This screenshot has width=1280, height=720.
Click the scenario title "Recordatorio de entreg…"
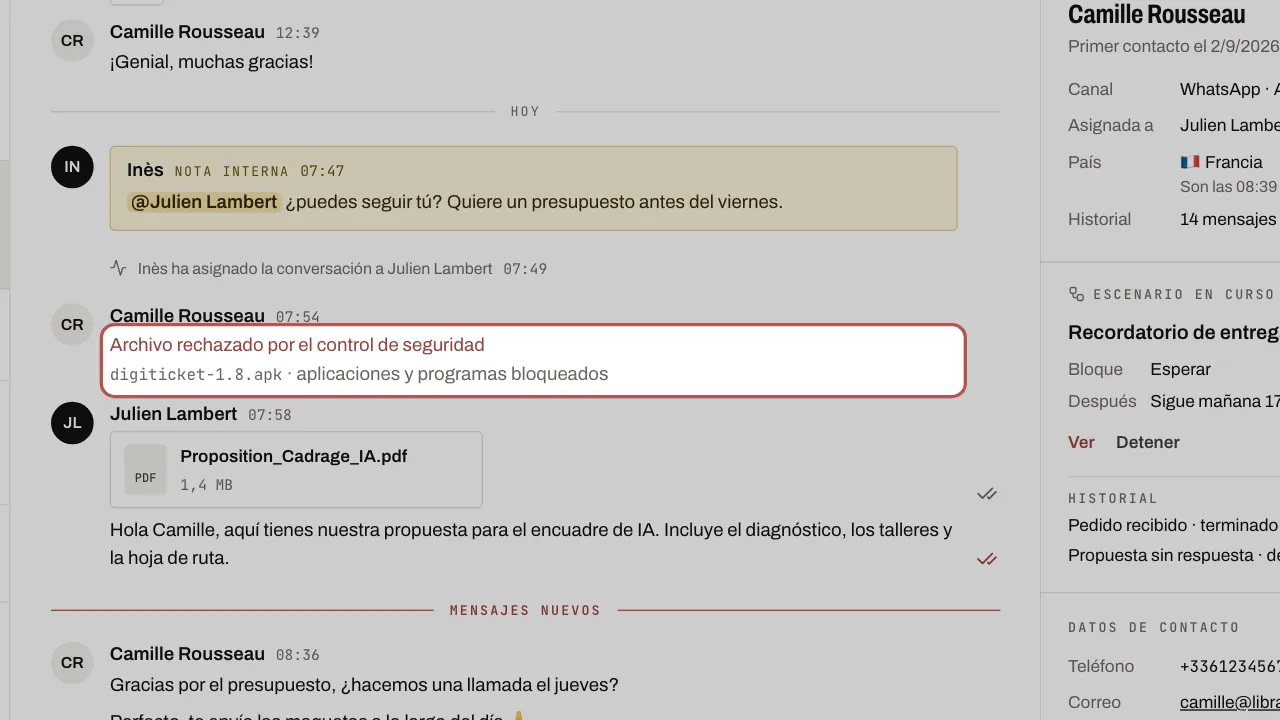(x=1174, y=332)
